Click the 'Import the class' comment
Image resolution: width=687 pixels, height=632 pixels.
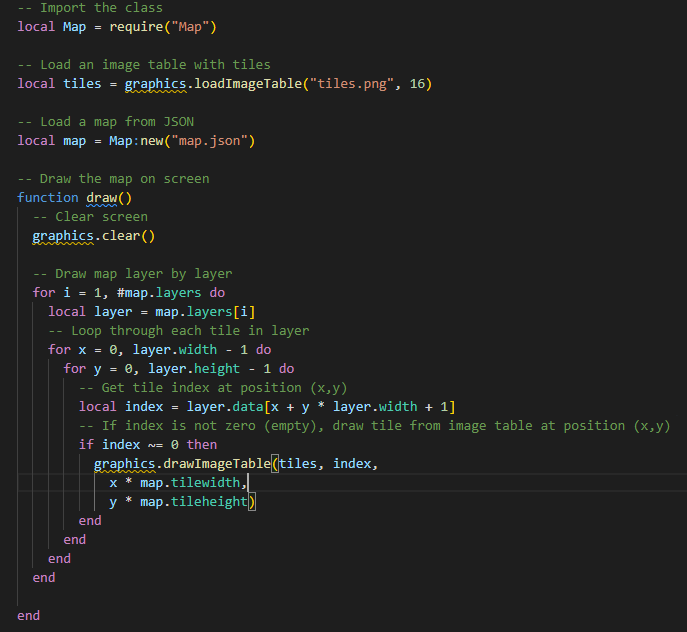click(90, 8)
